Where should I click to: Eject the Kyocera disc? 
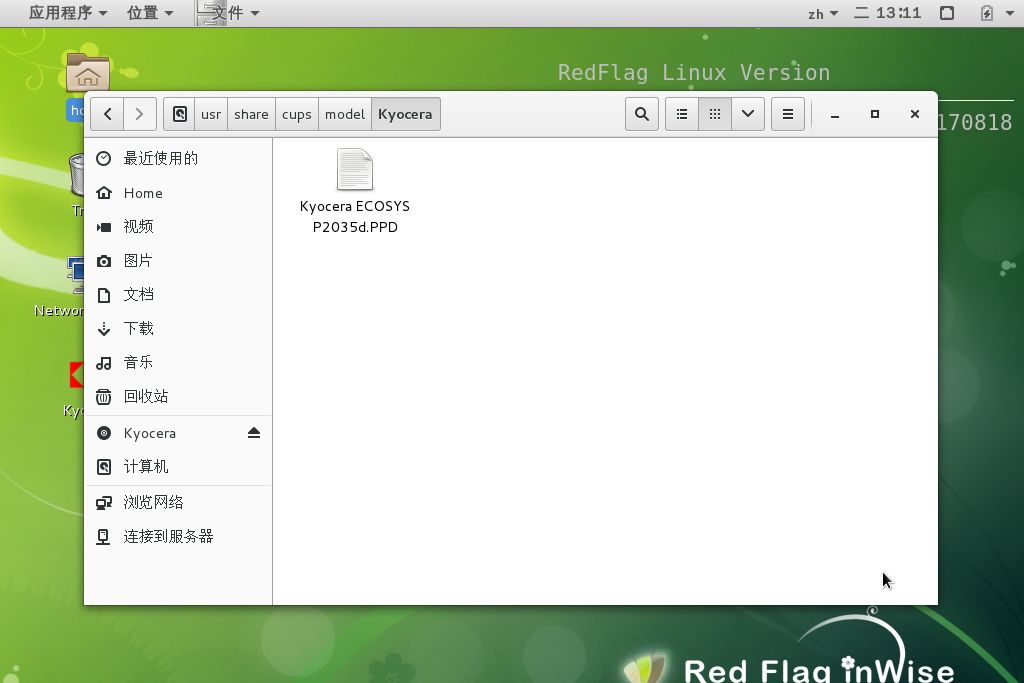[x=254, y=433]
